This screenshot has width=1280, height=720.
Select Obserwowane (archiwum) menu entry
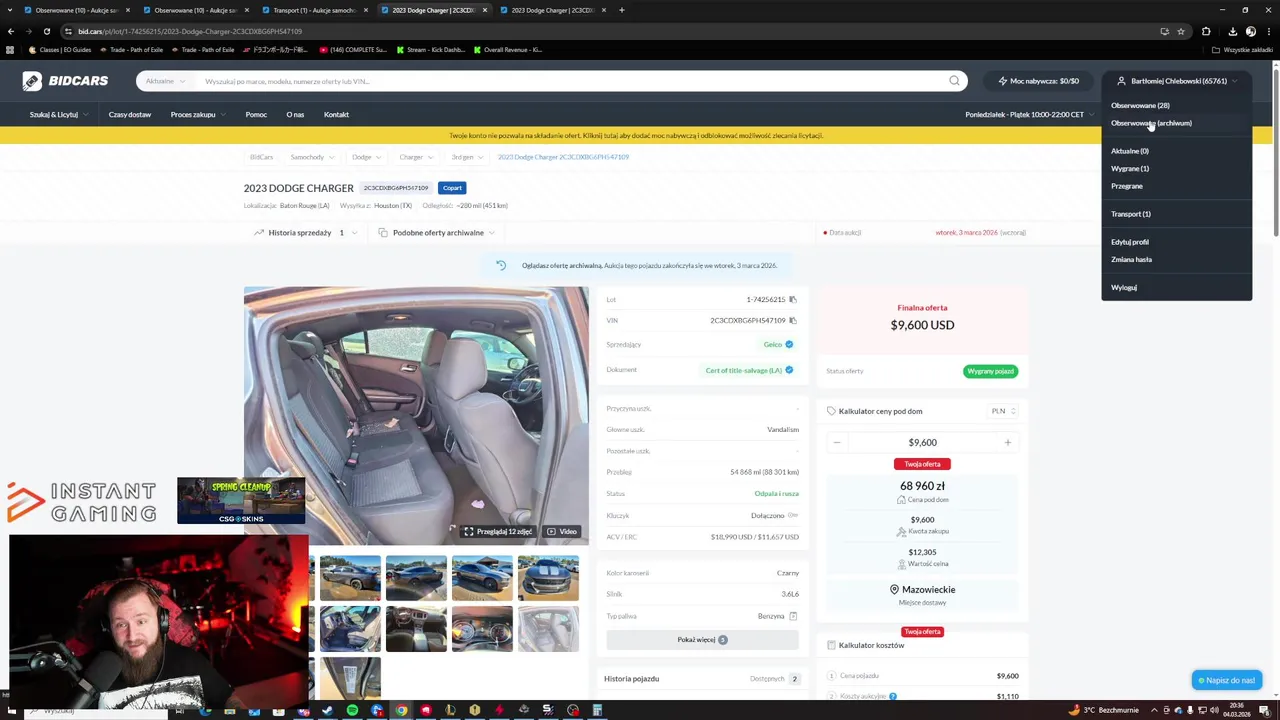point(1151,123)
